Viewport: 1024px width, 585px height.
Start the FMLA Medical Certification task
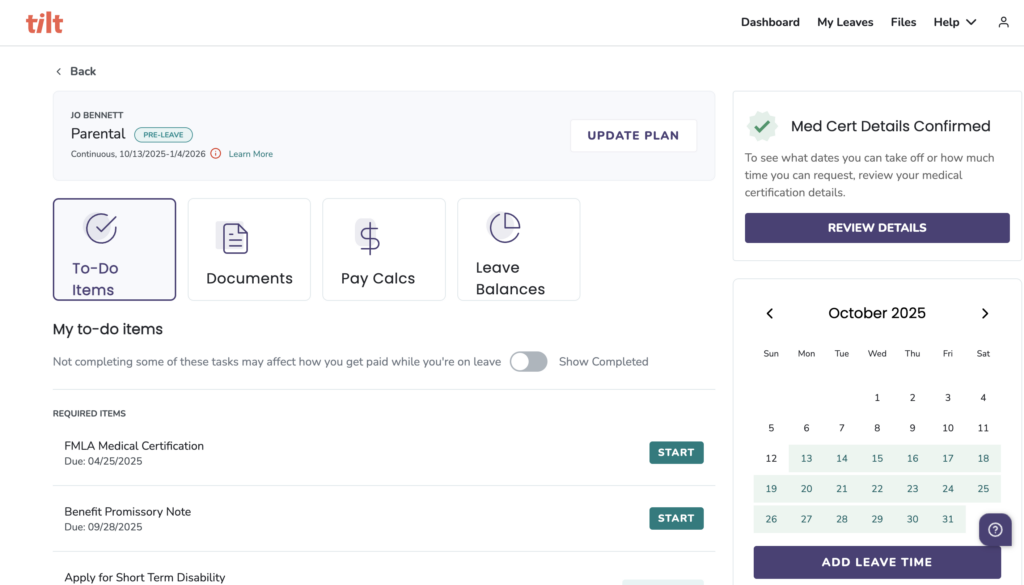click(x=676, y=452)
